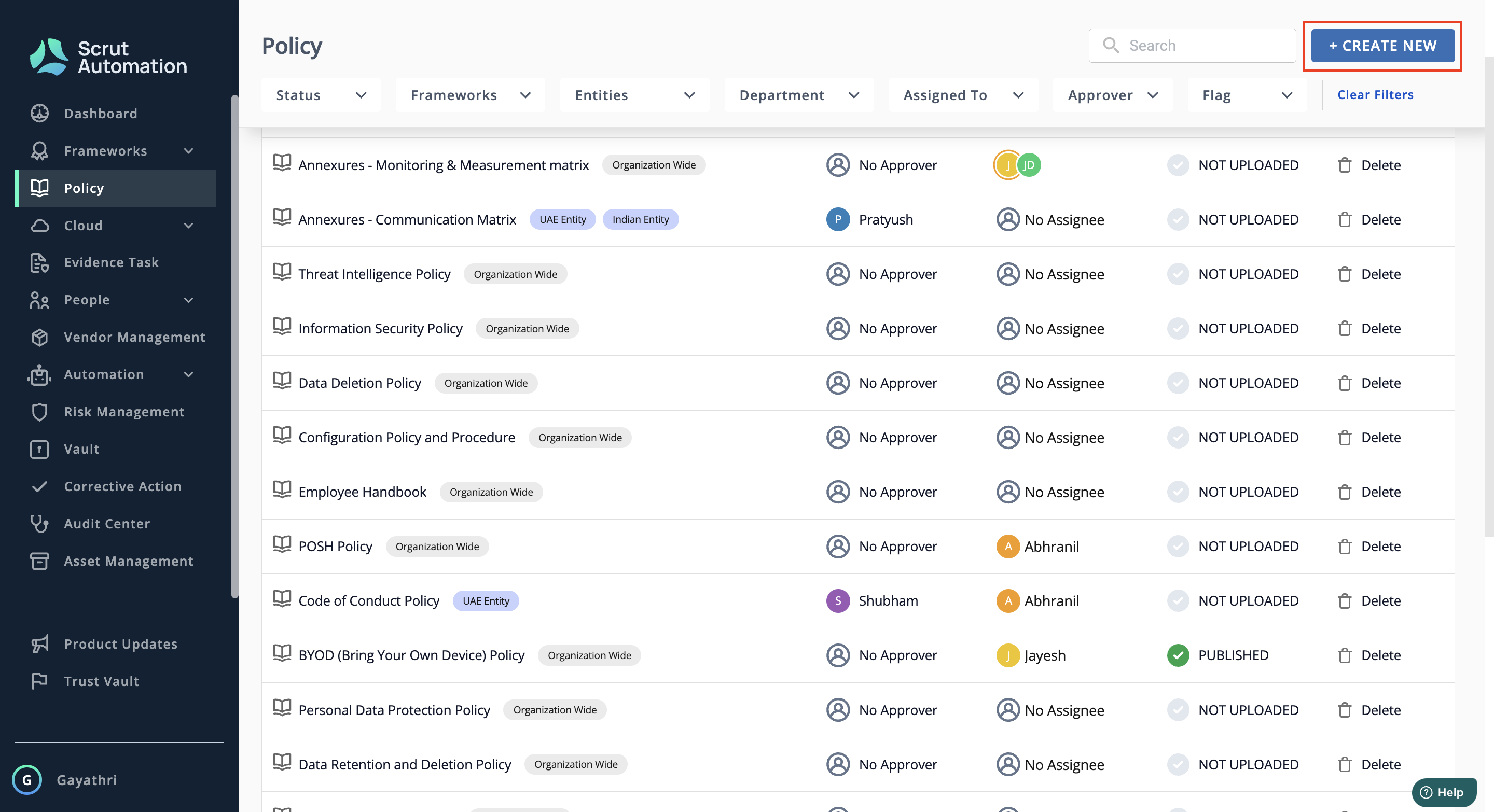Image resolution: width=1494 pixels, height=812 pixels.
Task: Click status check circle for Information Security Policy
Action: click(1178, 329)
